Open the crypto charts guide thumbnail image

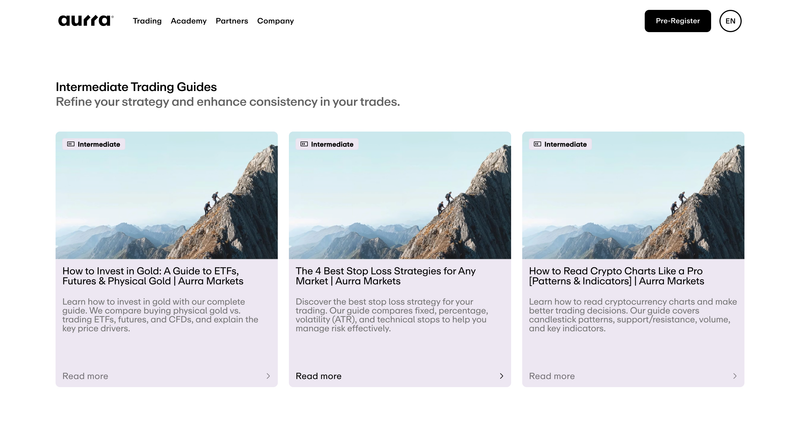(x=633, y=195)
